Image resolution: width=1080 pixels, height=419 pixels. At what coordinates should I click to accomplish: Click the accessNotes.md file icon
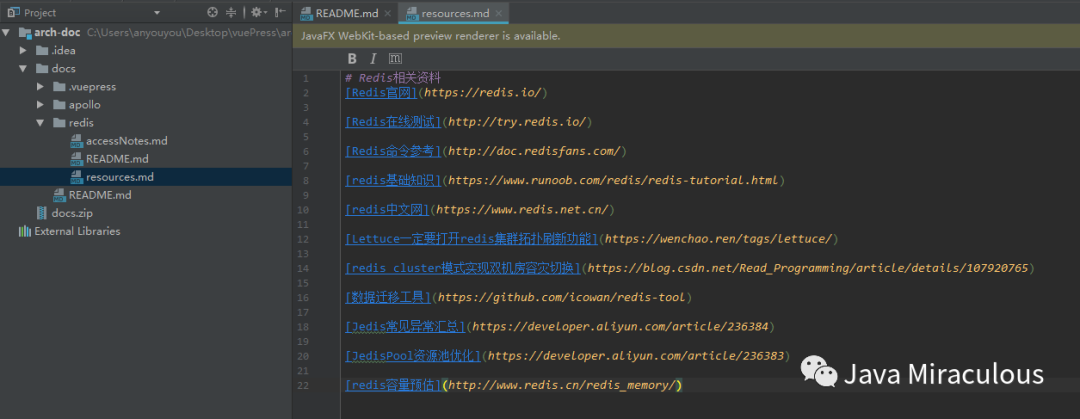point(76,141)
